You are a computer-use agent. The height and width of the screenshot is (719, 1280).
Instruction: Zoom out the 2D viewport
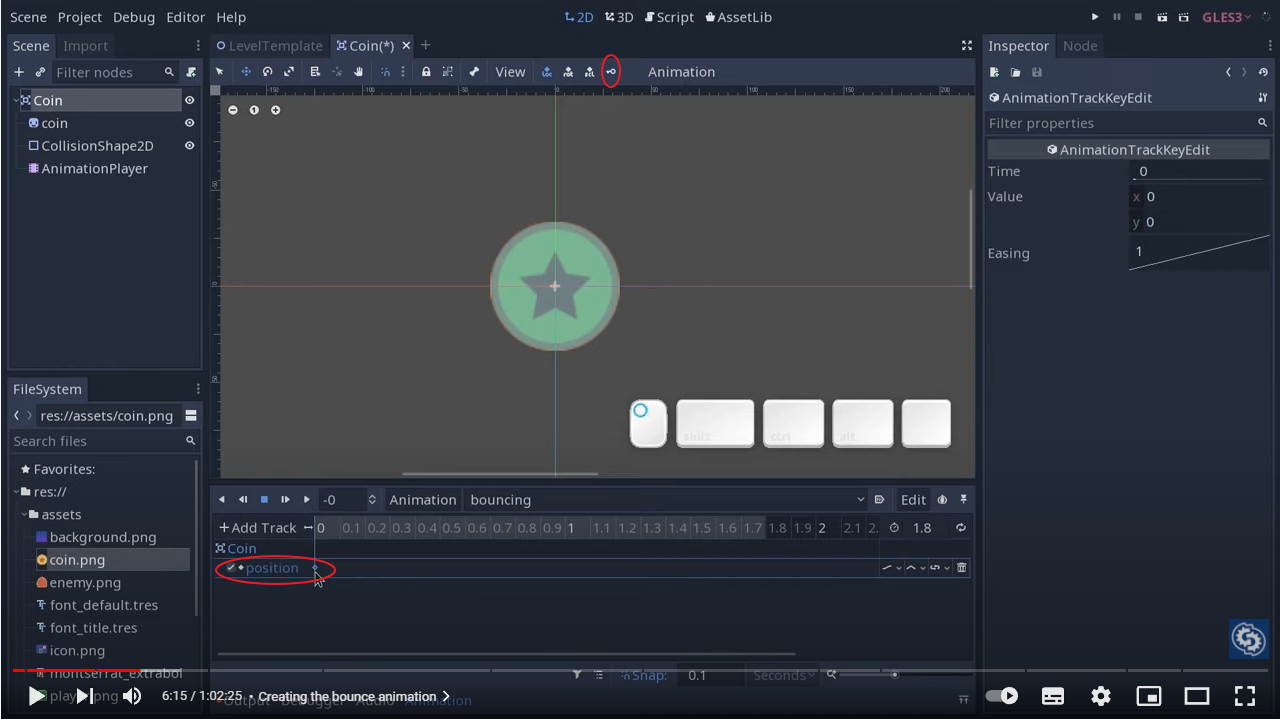pyautogui.click(x=233, y=110)
